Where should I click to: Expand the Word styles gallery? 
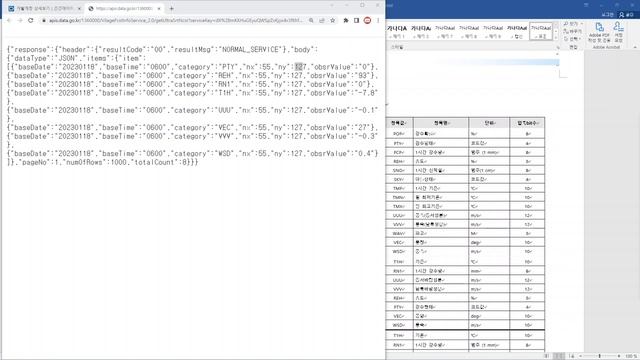coord(556,38)
